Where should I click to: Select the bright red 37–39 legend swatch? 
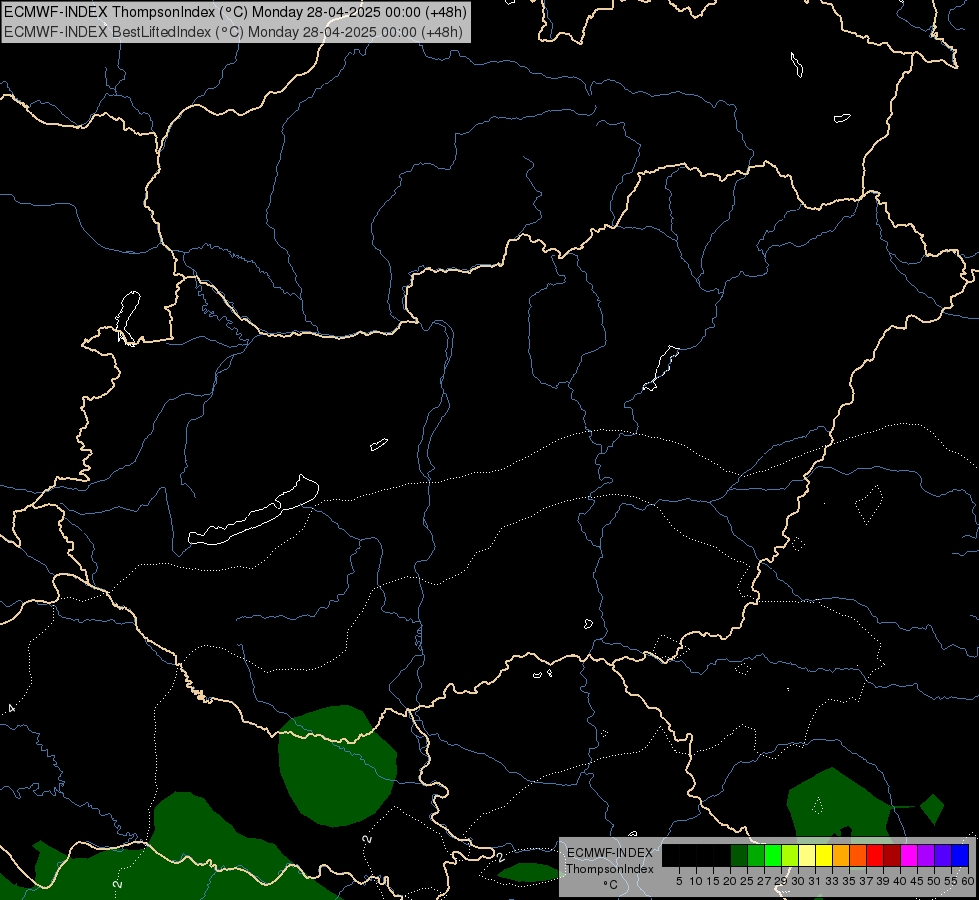[875, 855]
